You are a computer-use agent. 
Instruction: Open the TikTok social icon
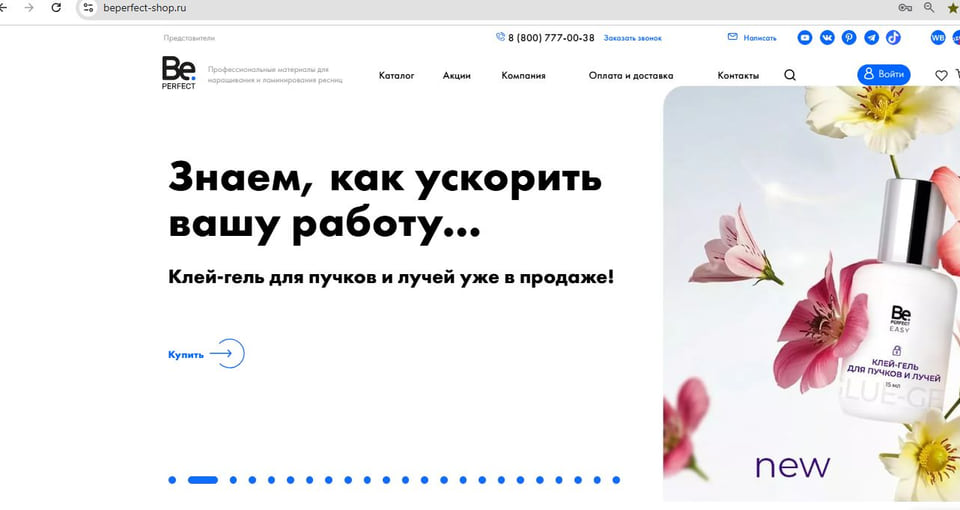tap(893, 38)
